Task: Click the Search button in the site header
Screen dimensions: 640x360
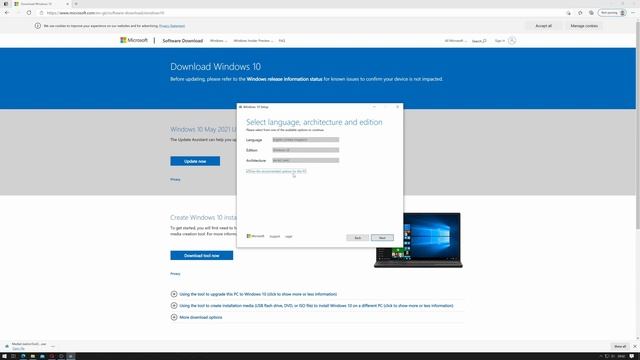Action: click(x=479, y=41)
